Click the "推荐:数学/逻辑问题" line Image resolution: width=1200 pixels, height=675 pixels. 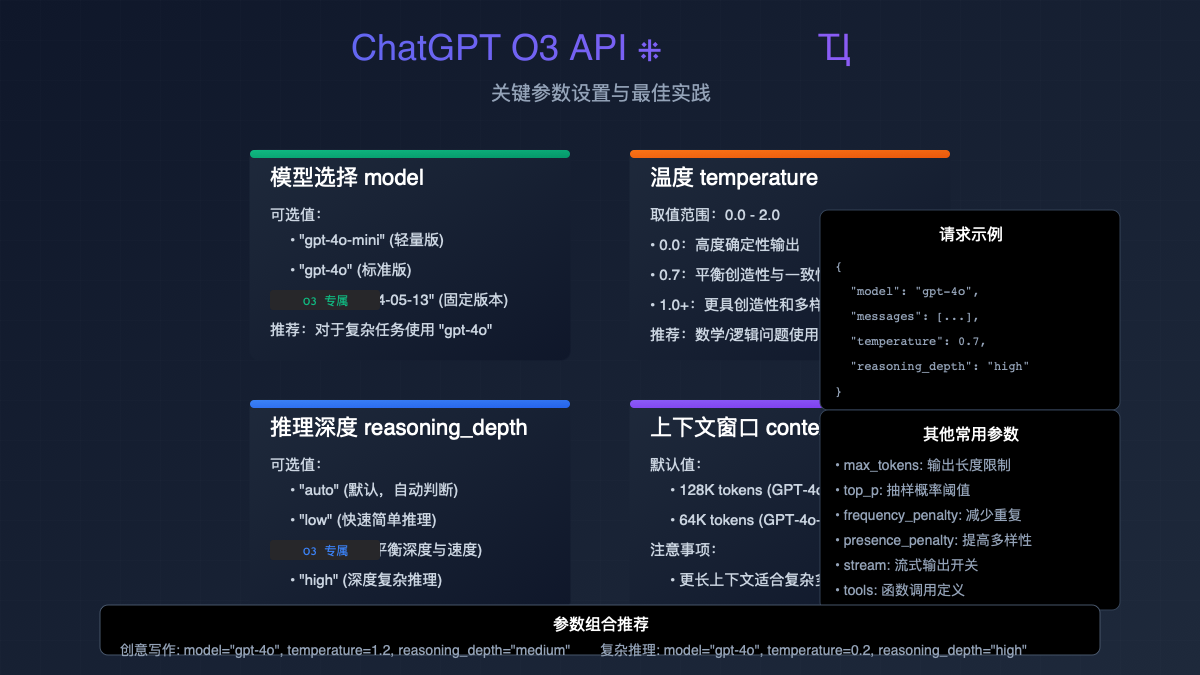[735, 335]
